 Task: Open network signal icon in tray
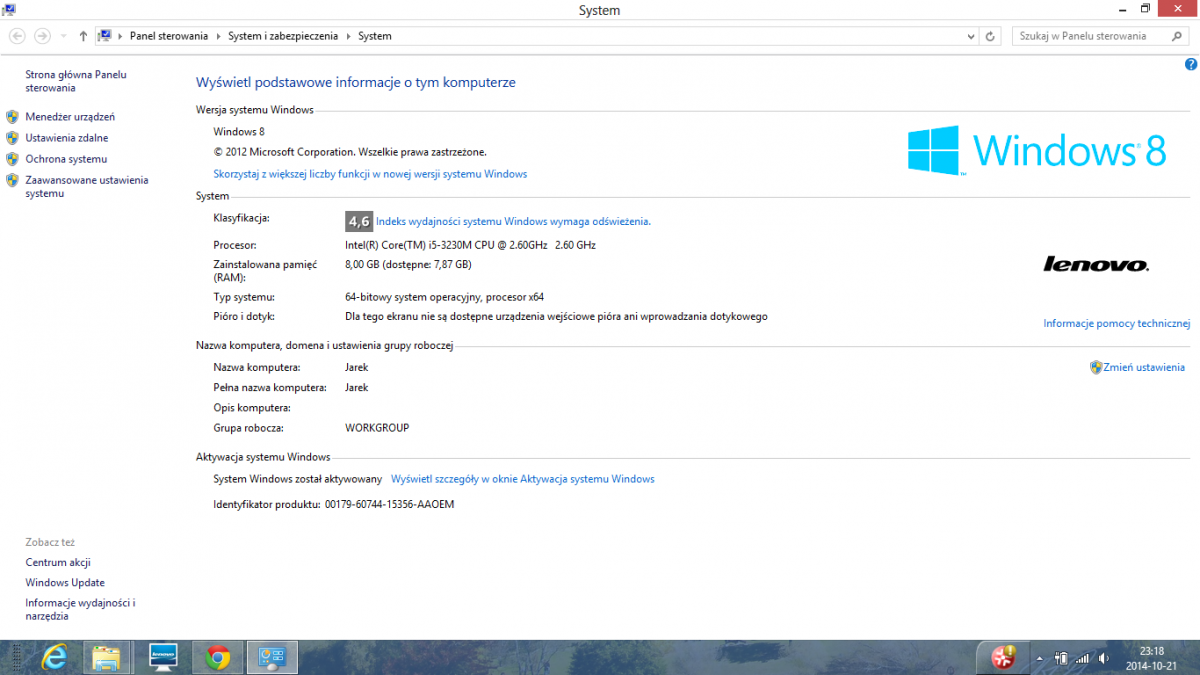(1082, 658)
